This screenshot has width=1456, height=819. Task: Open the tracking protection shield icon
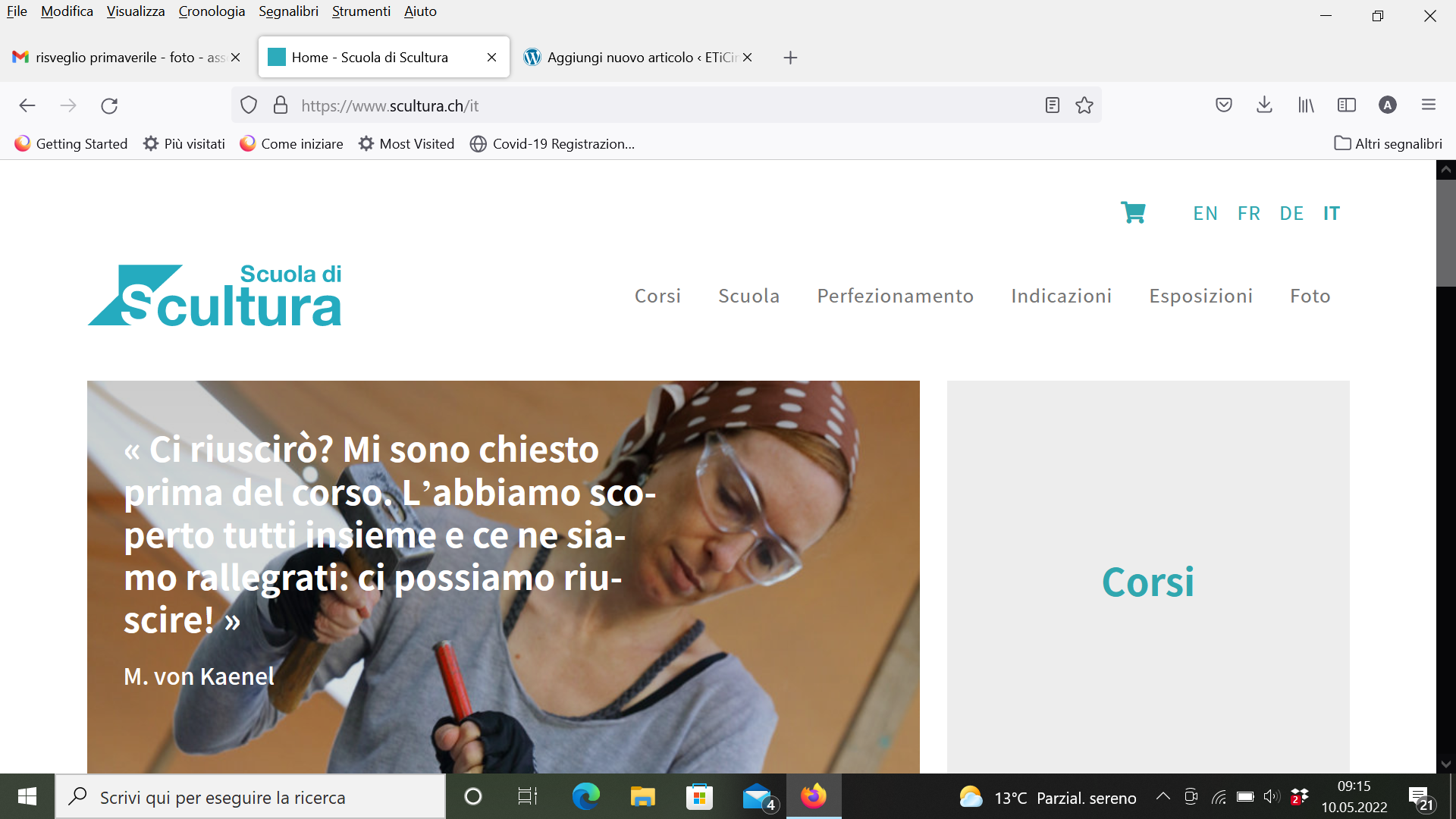click(249, 105)
